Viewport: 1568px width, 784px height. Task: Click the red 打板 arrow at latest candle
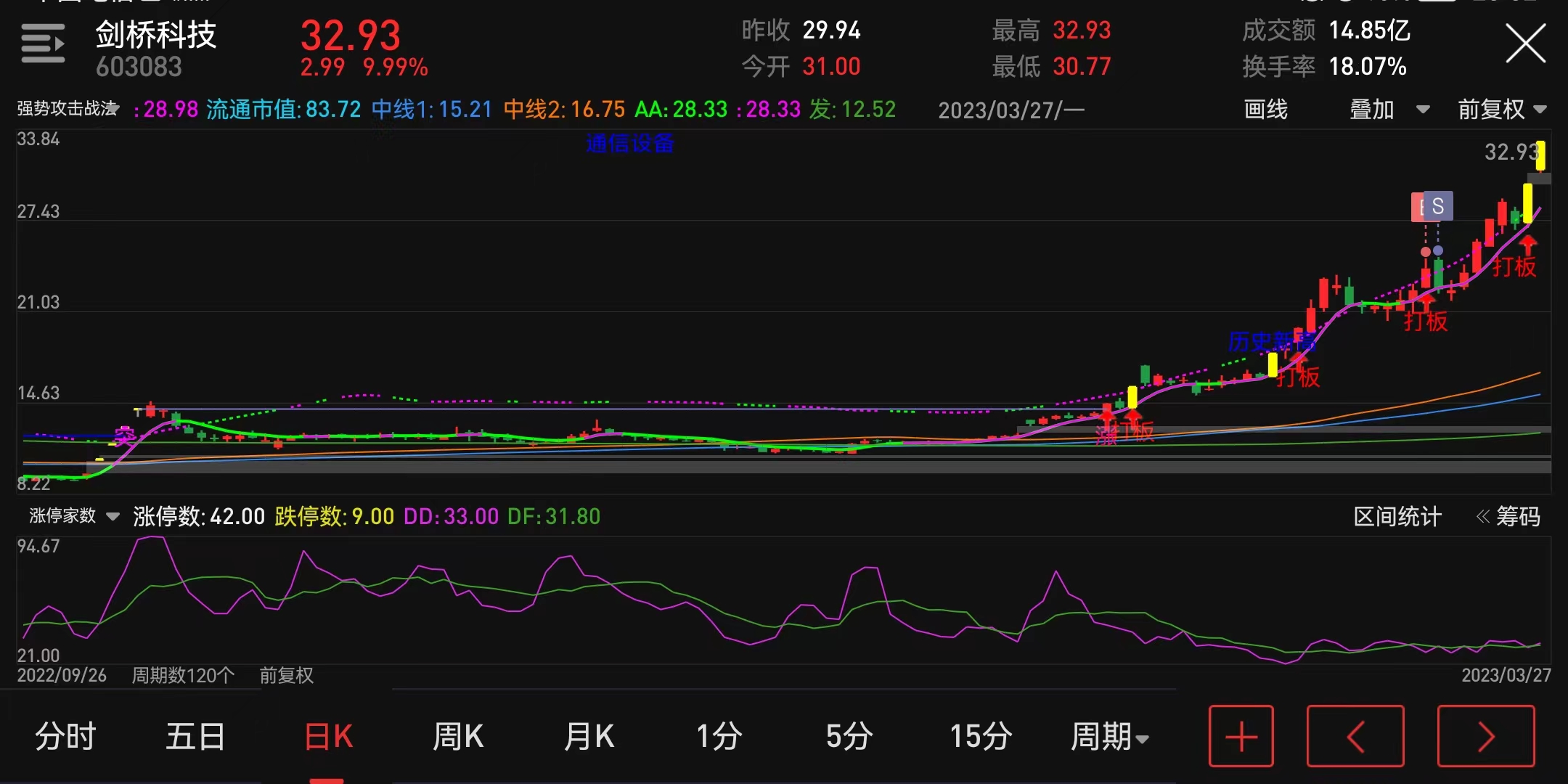click(1528, 245)
